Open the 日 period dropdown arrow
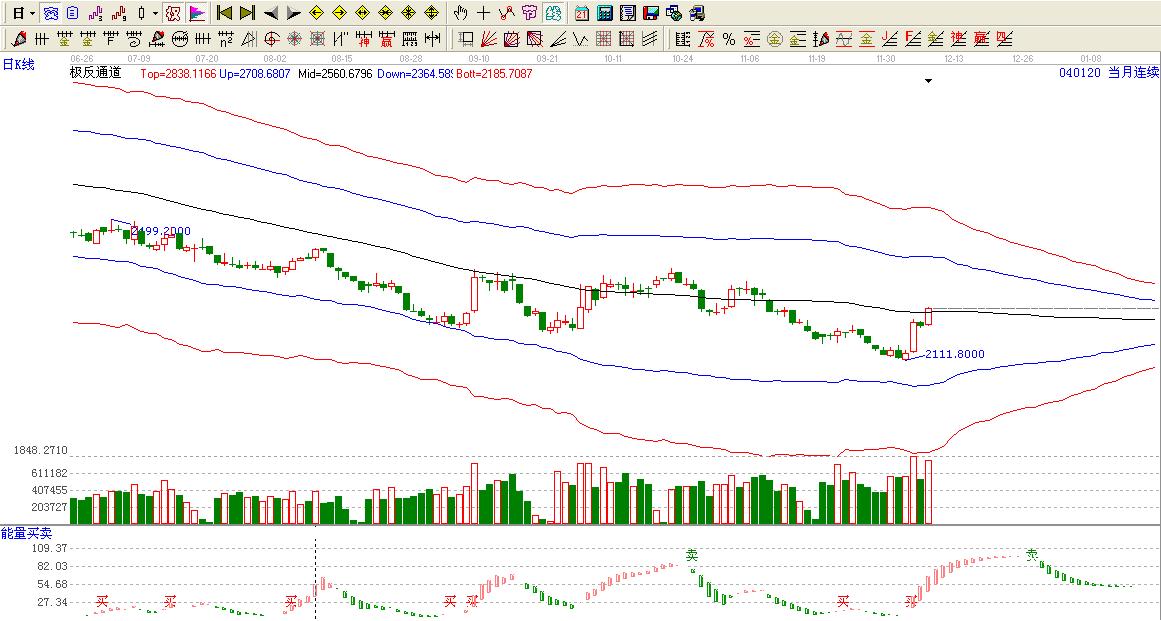The height and width of the screenshot is (621, 1161). (32, 13)
